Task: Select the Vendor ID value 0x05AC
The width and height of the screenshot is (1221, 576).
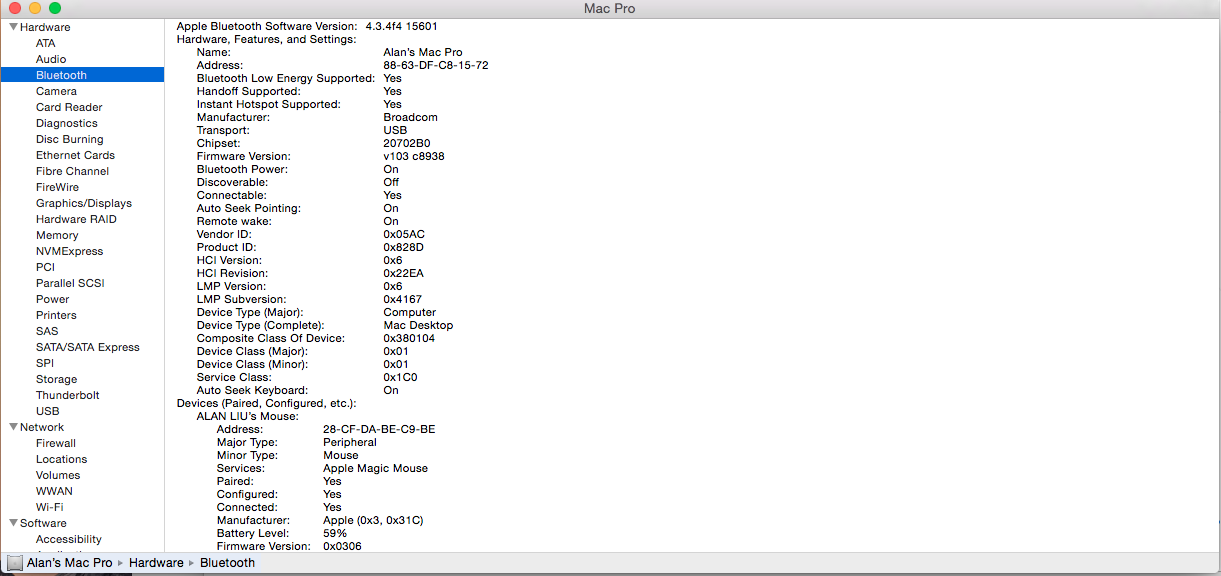Action: click(x=405, y=234)
